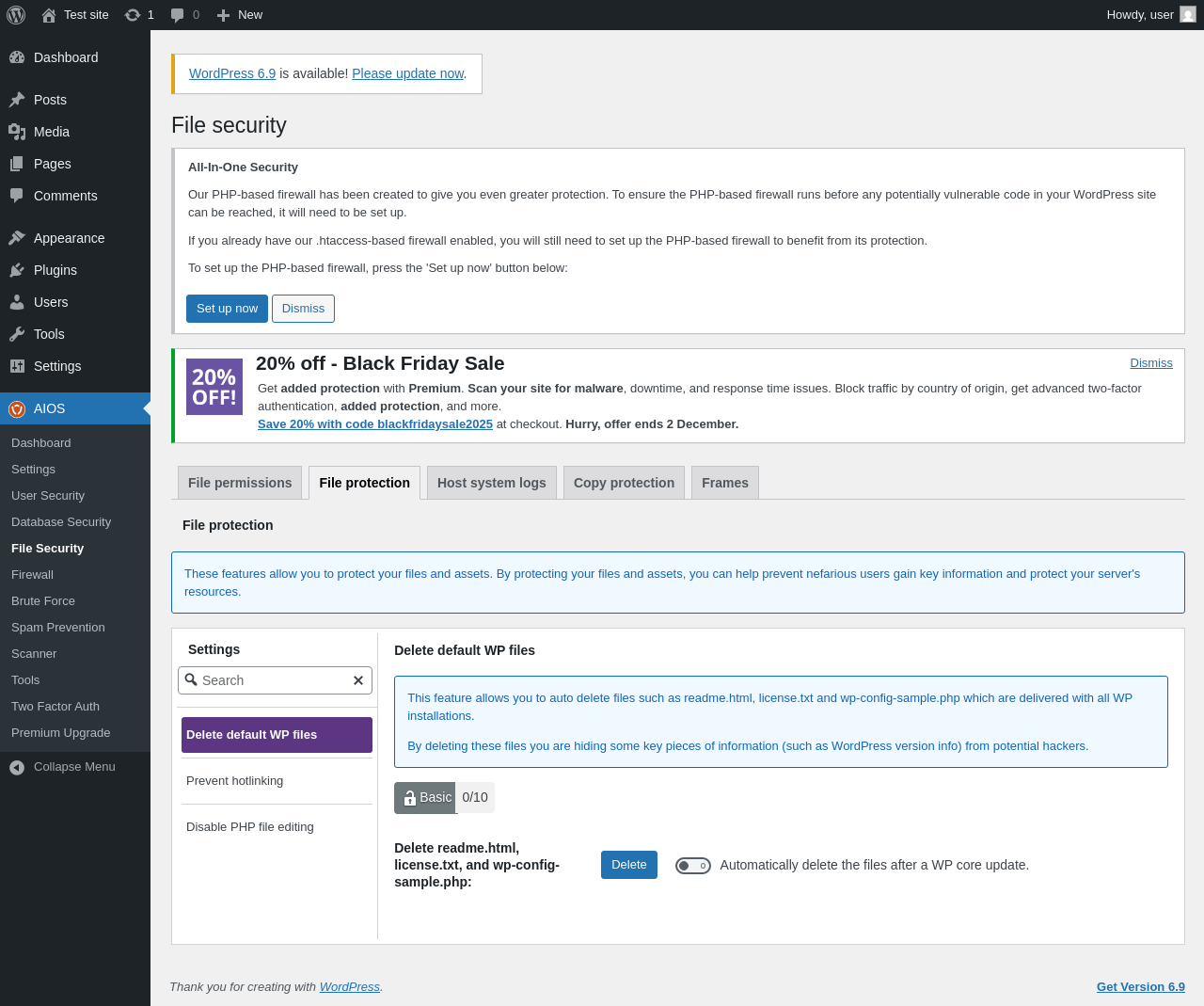Dismiss the Black Friday Sale notice

pyautogui.click(x=1151, y=363)
